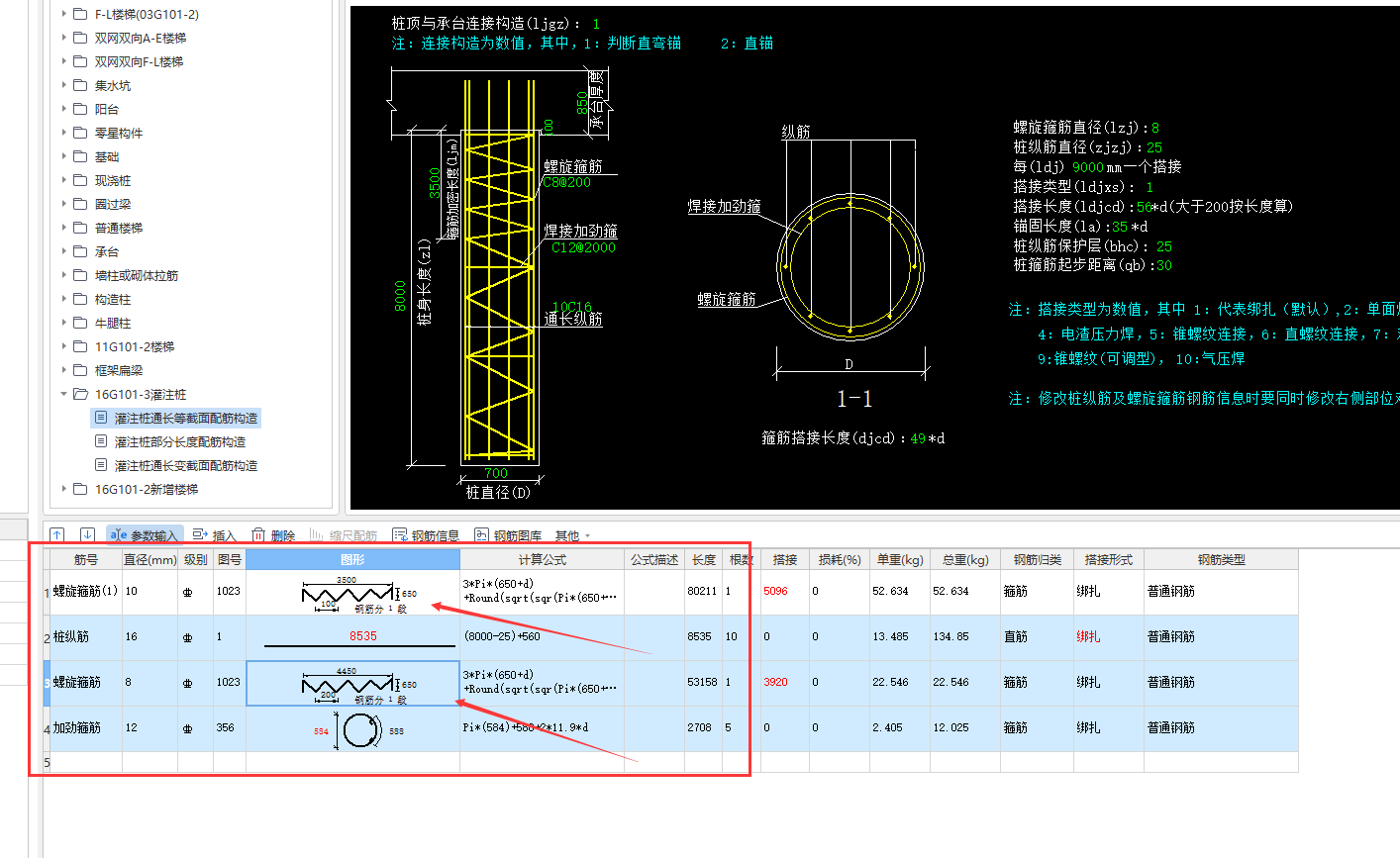The width and height of the screenshot is (1400, 858).
Task: Click the 总重(kg) column header
Action: (965, 560)
